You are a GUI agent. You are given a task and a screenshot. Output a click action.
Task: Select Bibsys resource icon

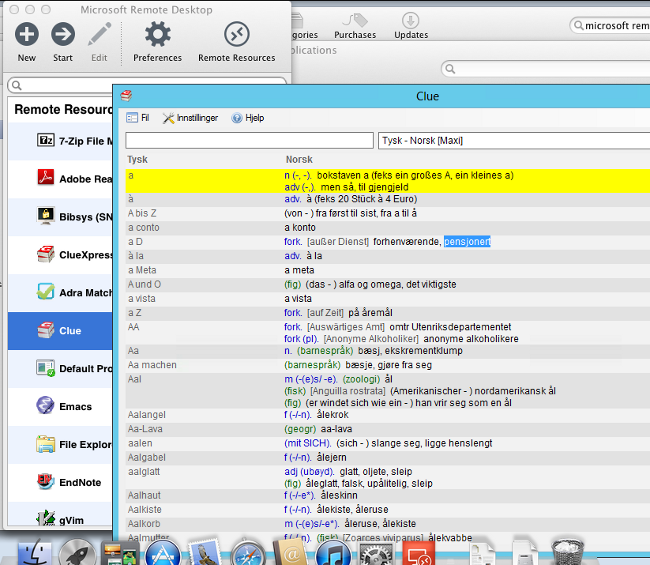click(46, 216)
